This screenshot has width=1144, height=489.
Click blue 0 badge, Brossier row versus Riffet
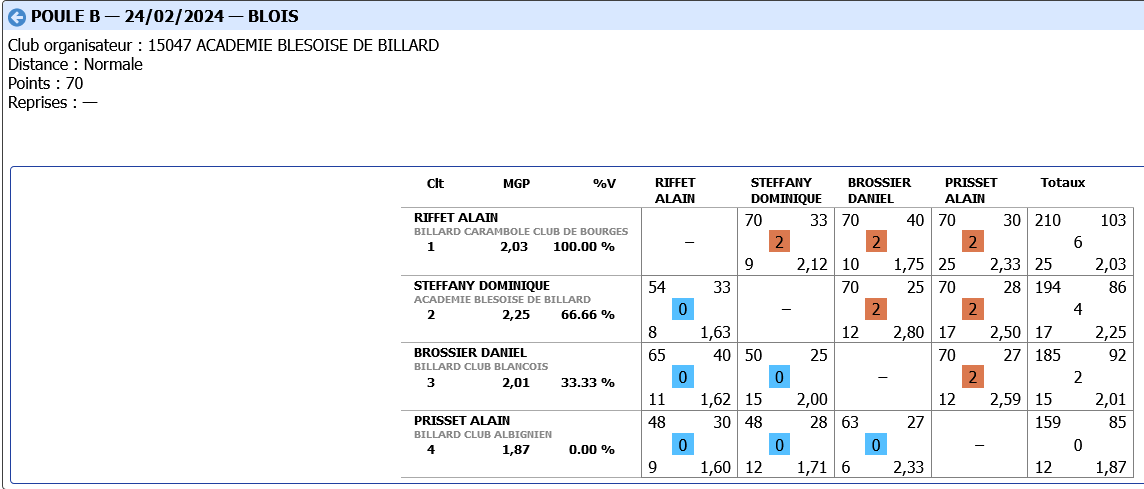coord(683,377)
